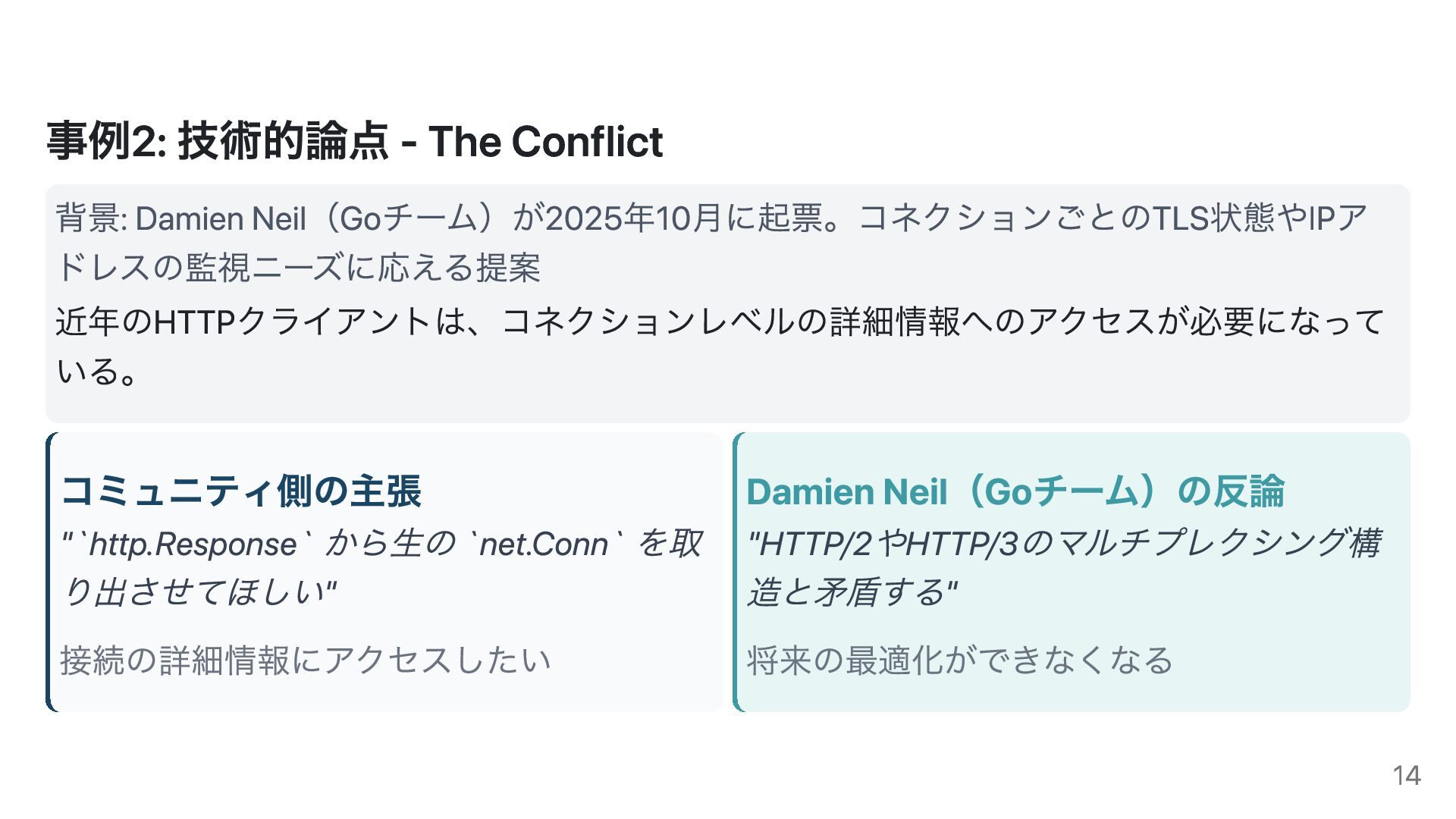Click the "接続の詳細情報にアクセスしたい" caption

click(306, 660)
